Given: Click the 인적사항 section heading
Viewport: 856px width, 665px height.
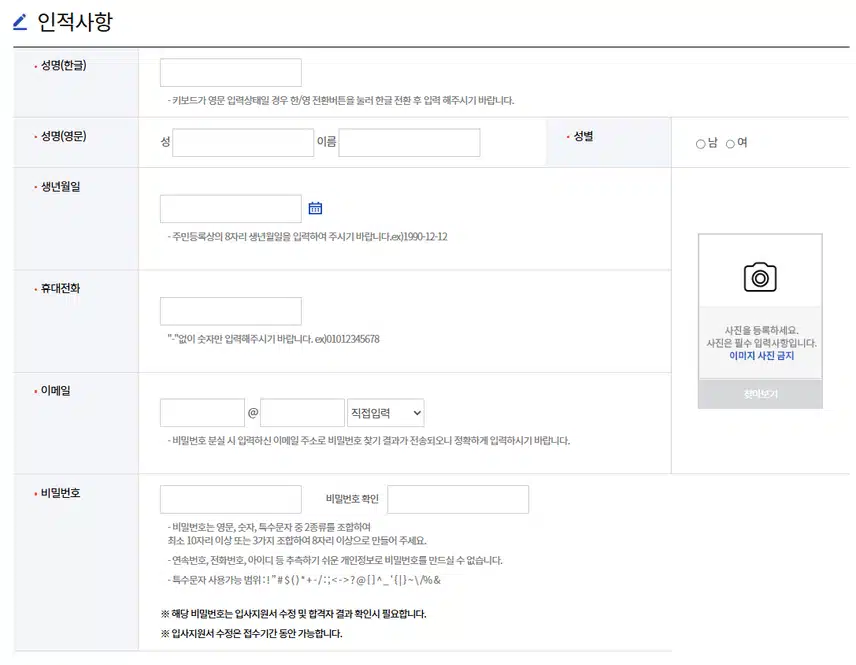Looking at the screenshot, I should [75, 22].
